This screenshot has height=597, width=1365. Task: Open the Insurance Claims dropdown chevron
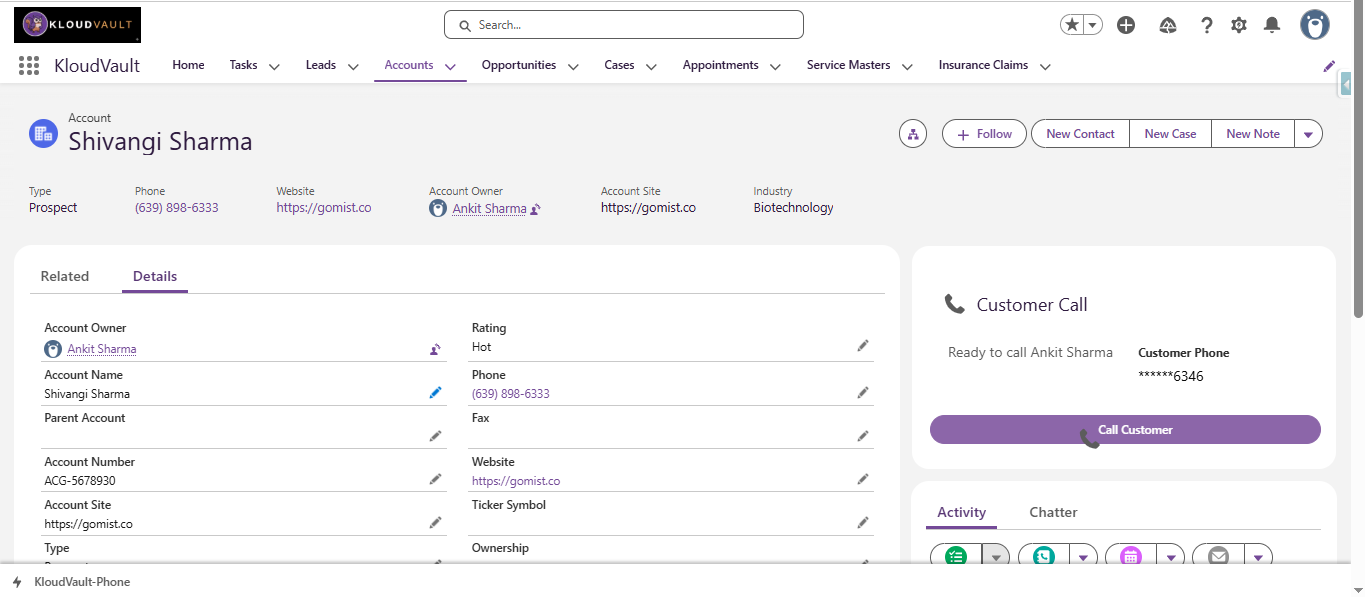(x=1045, y=67)
